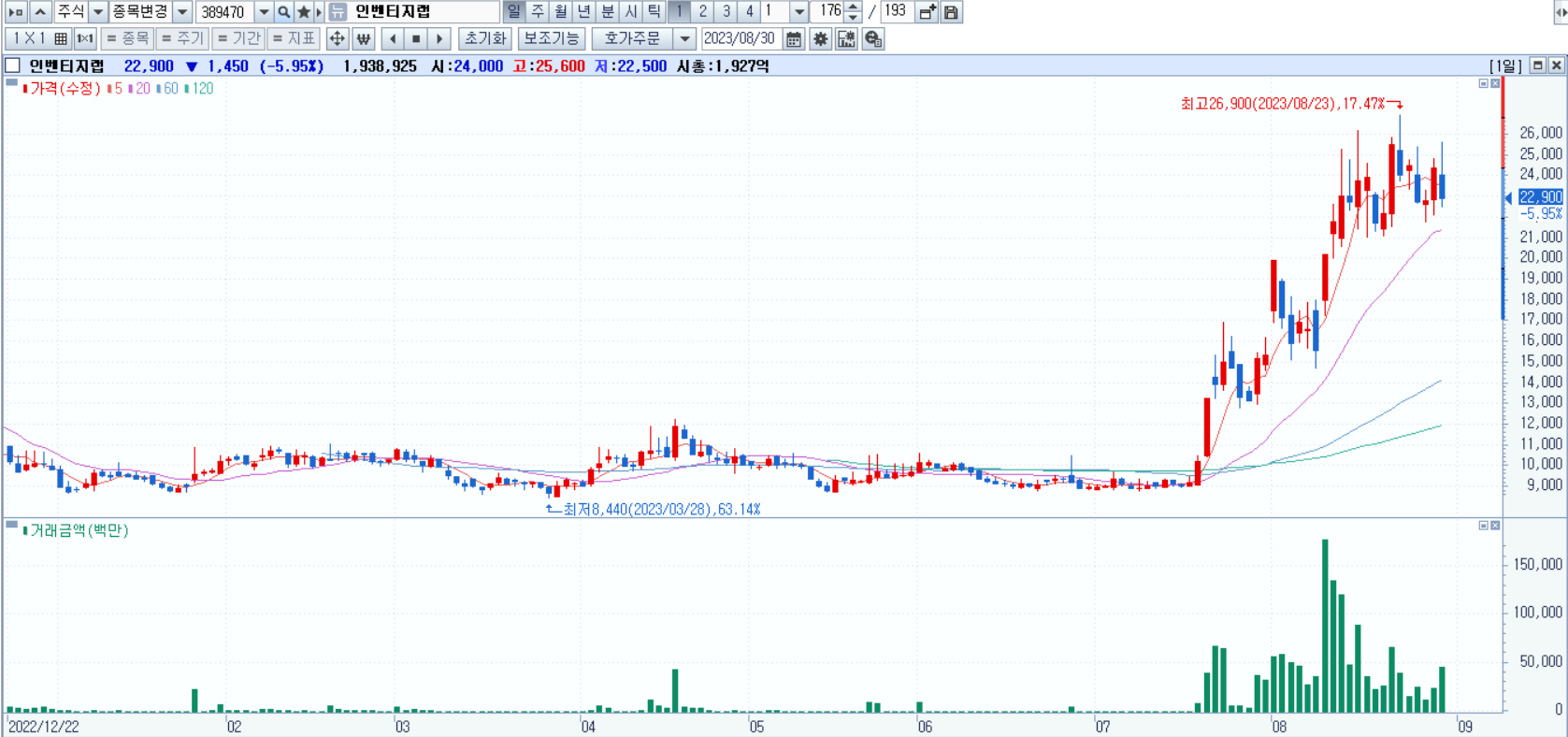Click the small 1x1 layout icon

tap(85, 38)
